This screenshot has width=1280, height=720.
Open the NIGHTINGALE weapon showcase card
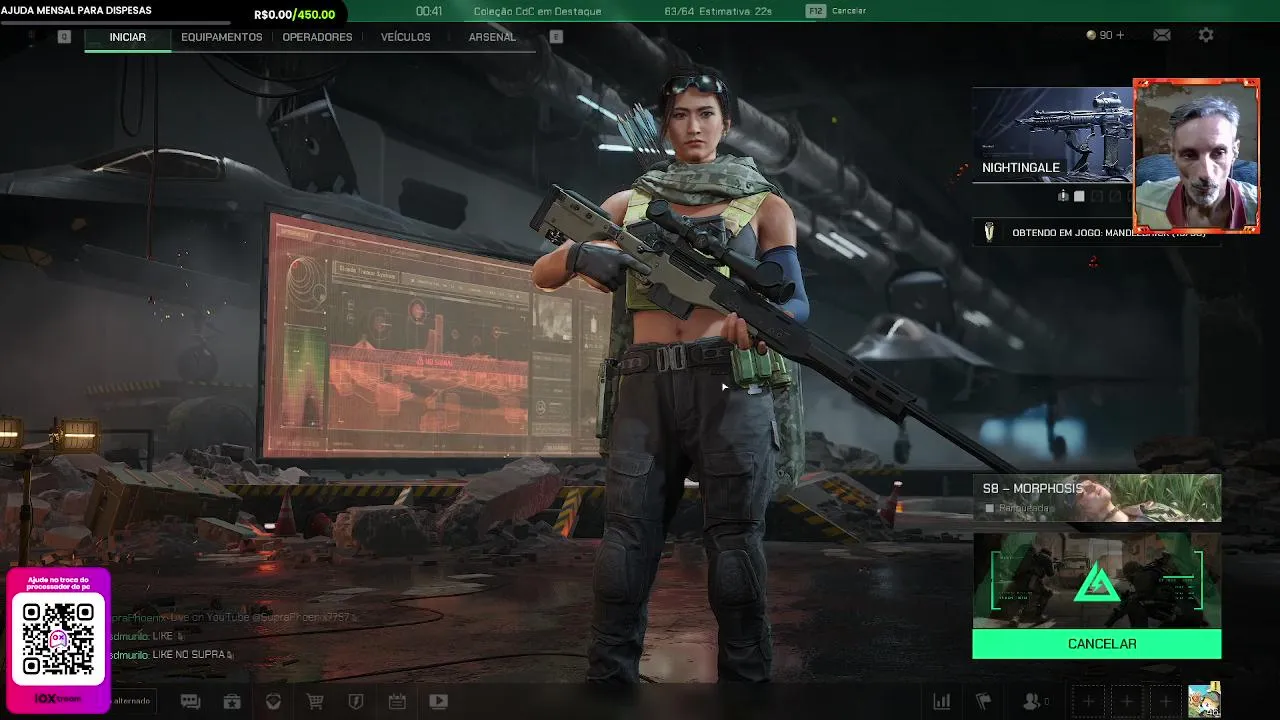[1053, 135]
